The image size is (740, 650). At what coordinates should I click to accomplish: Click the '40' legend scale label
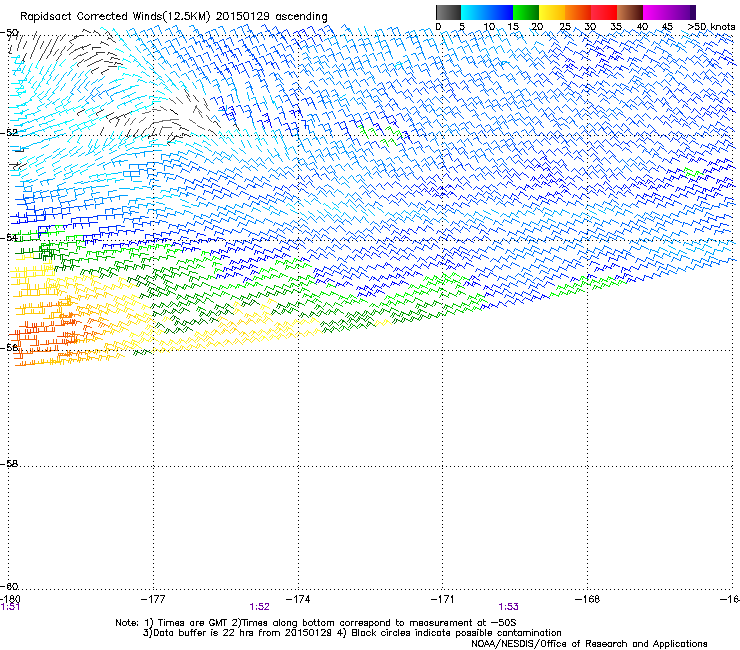[642, 27]
